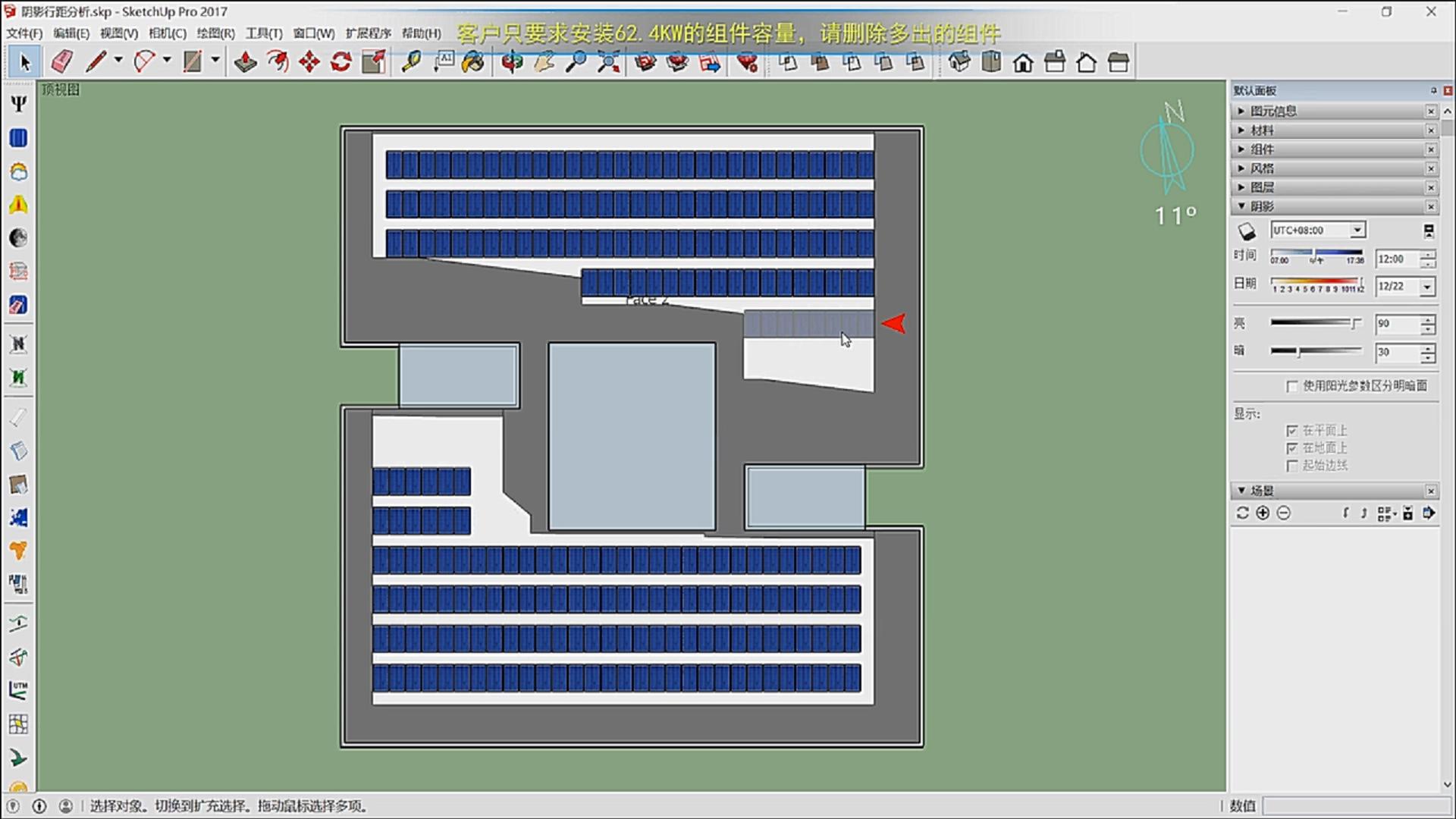
Task: Select the Rectangle shape tool
Action: click(193, 62)
